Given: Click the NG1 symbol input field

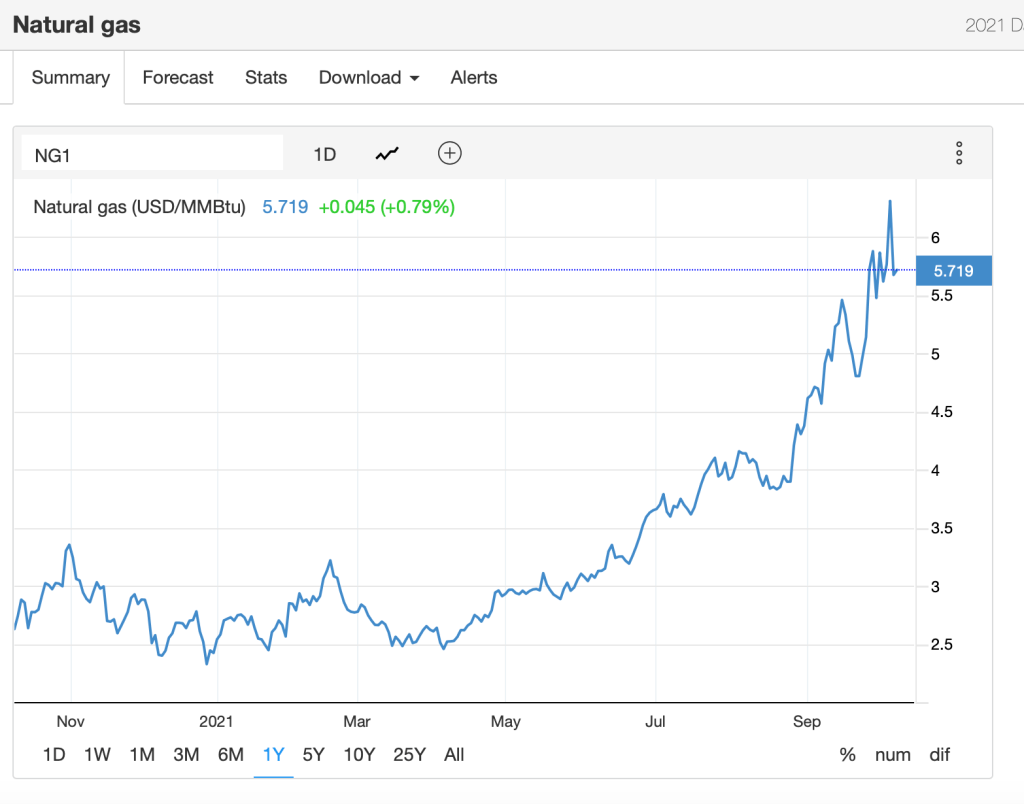Looking at the screenshot, I should coord(152,154).
